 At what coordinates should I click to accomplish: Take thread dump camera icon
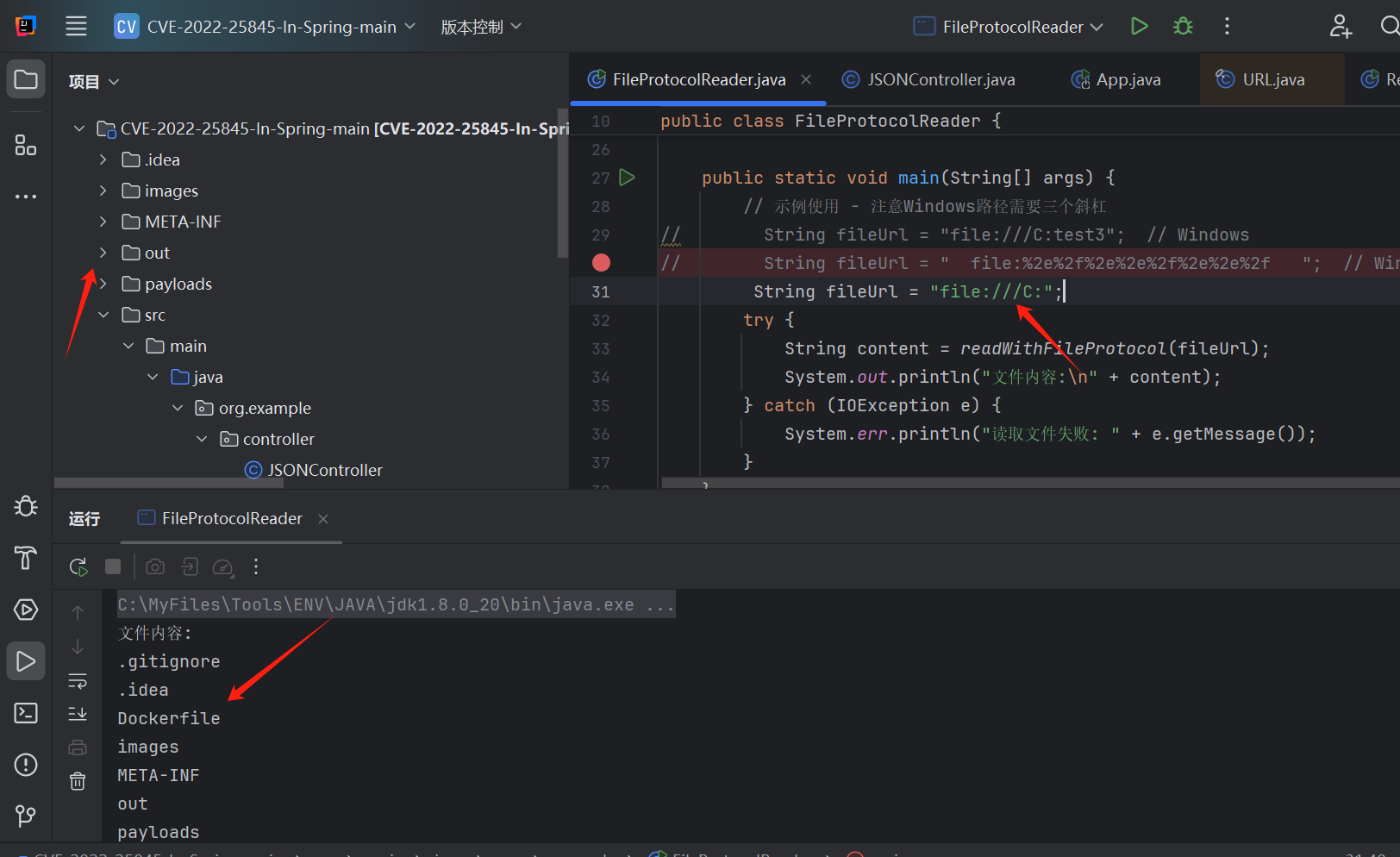(x=155, y=566)
